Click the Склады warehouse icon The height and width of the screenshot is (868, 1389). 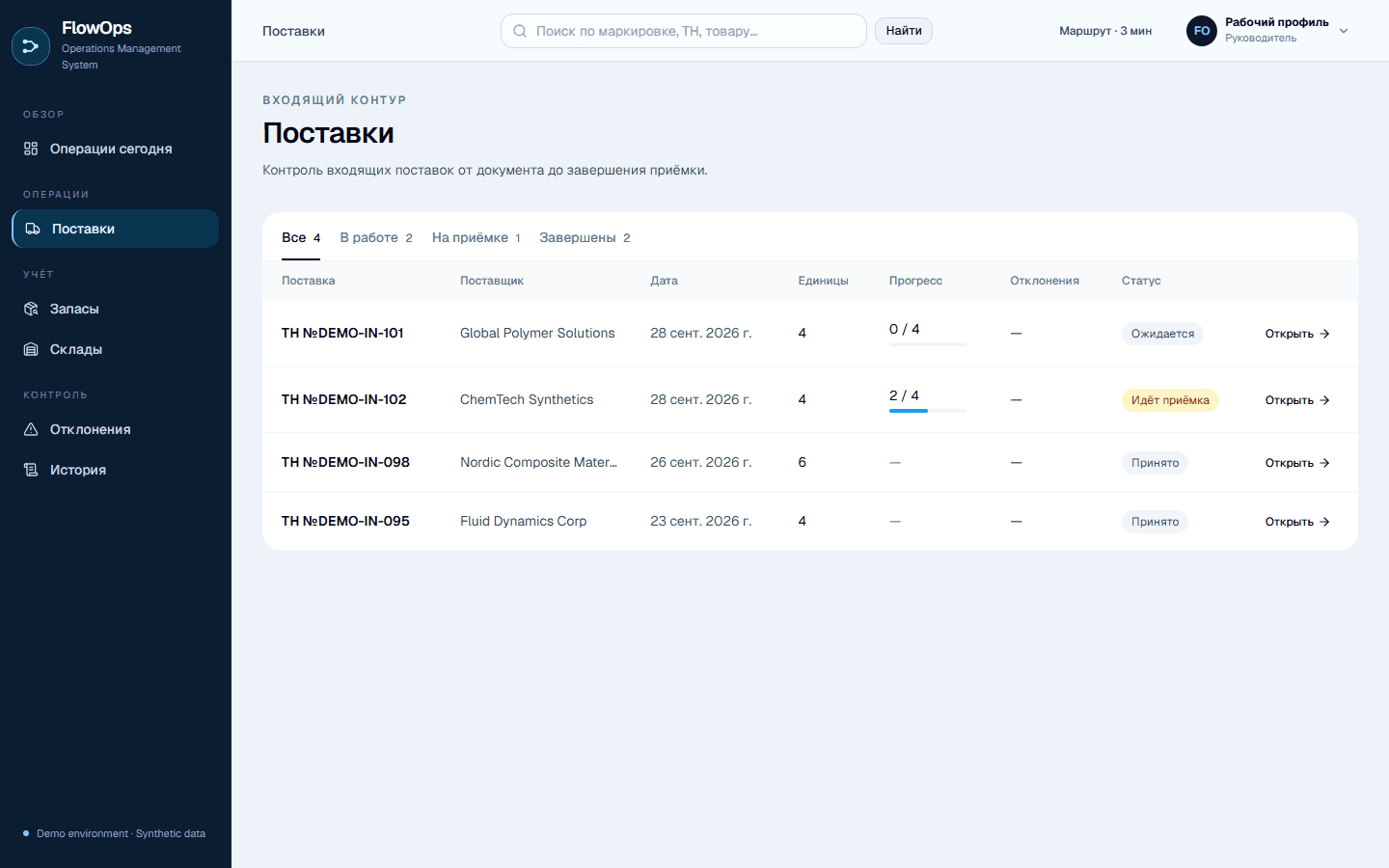pyautogui.click(x=31, y=349)
